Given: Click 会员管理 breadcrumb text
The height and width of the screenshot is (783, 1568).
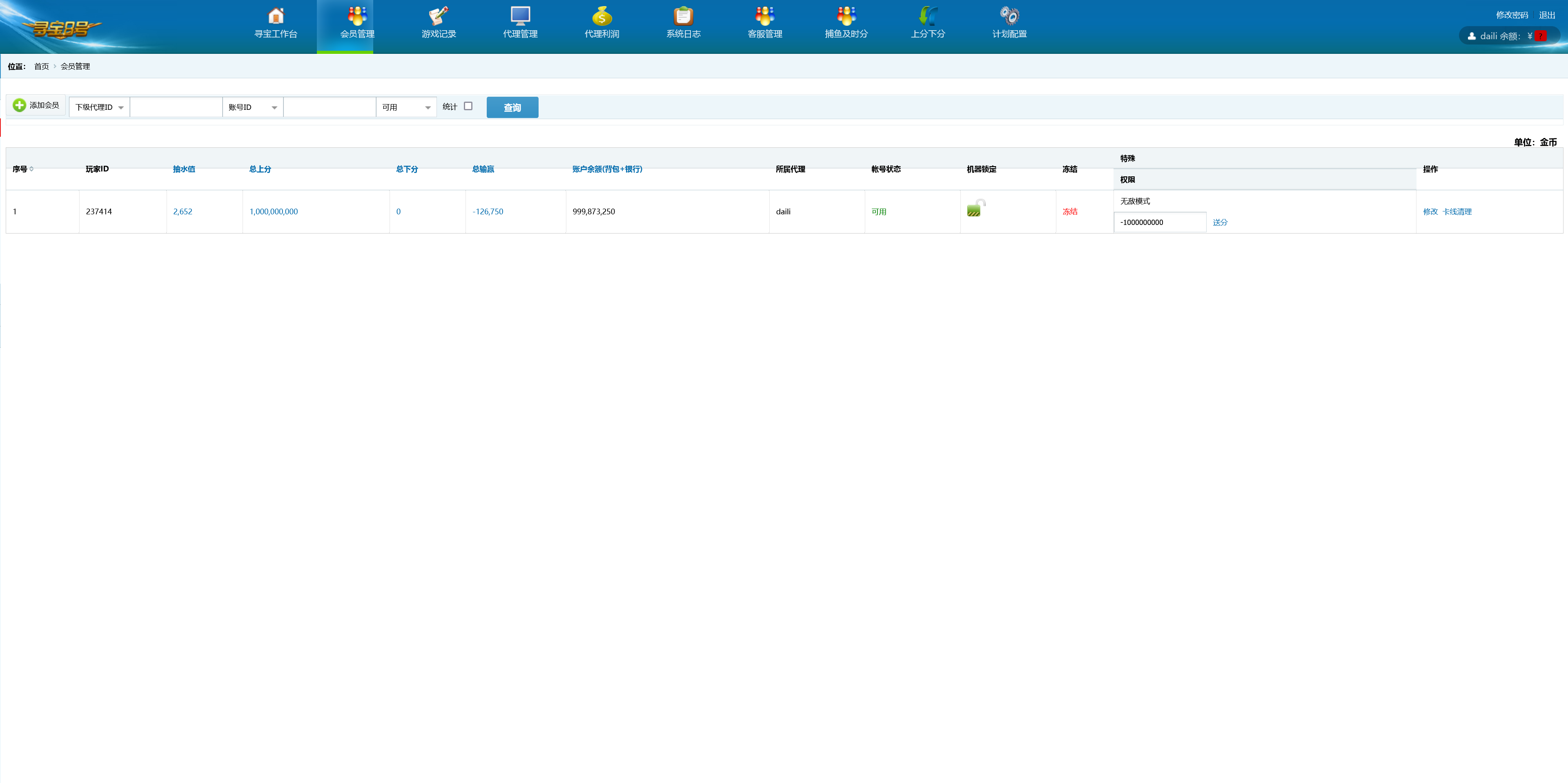Looking at the screenshot, I should 76,66.
